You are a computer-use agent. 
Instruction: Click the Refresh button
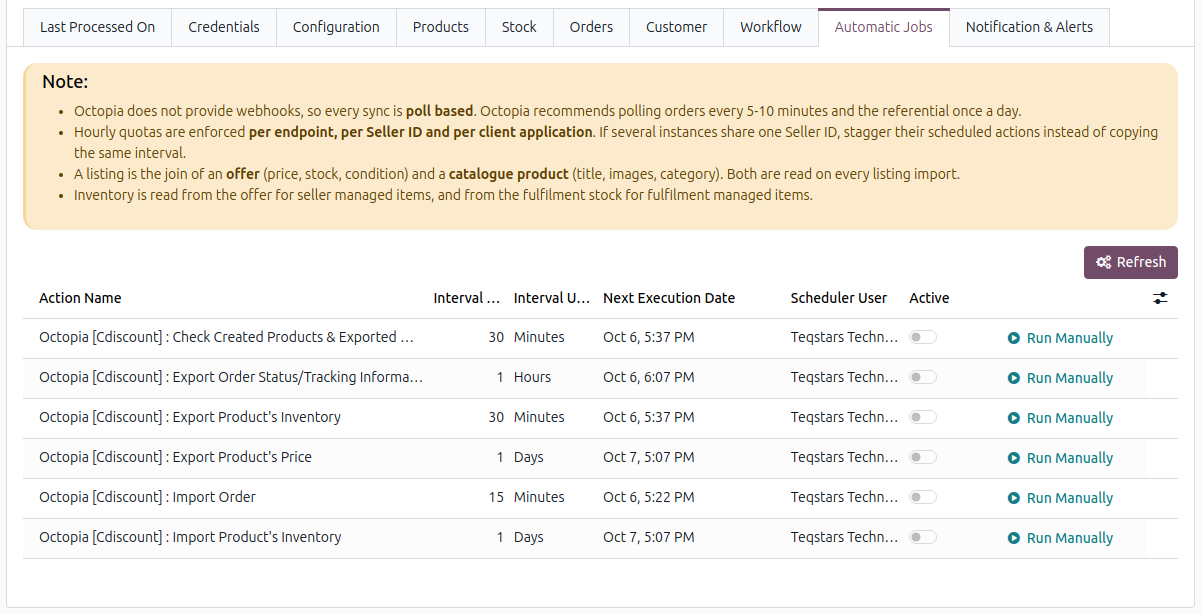(1131, 262)
